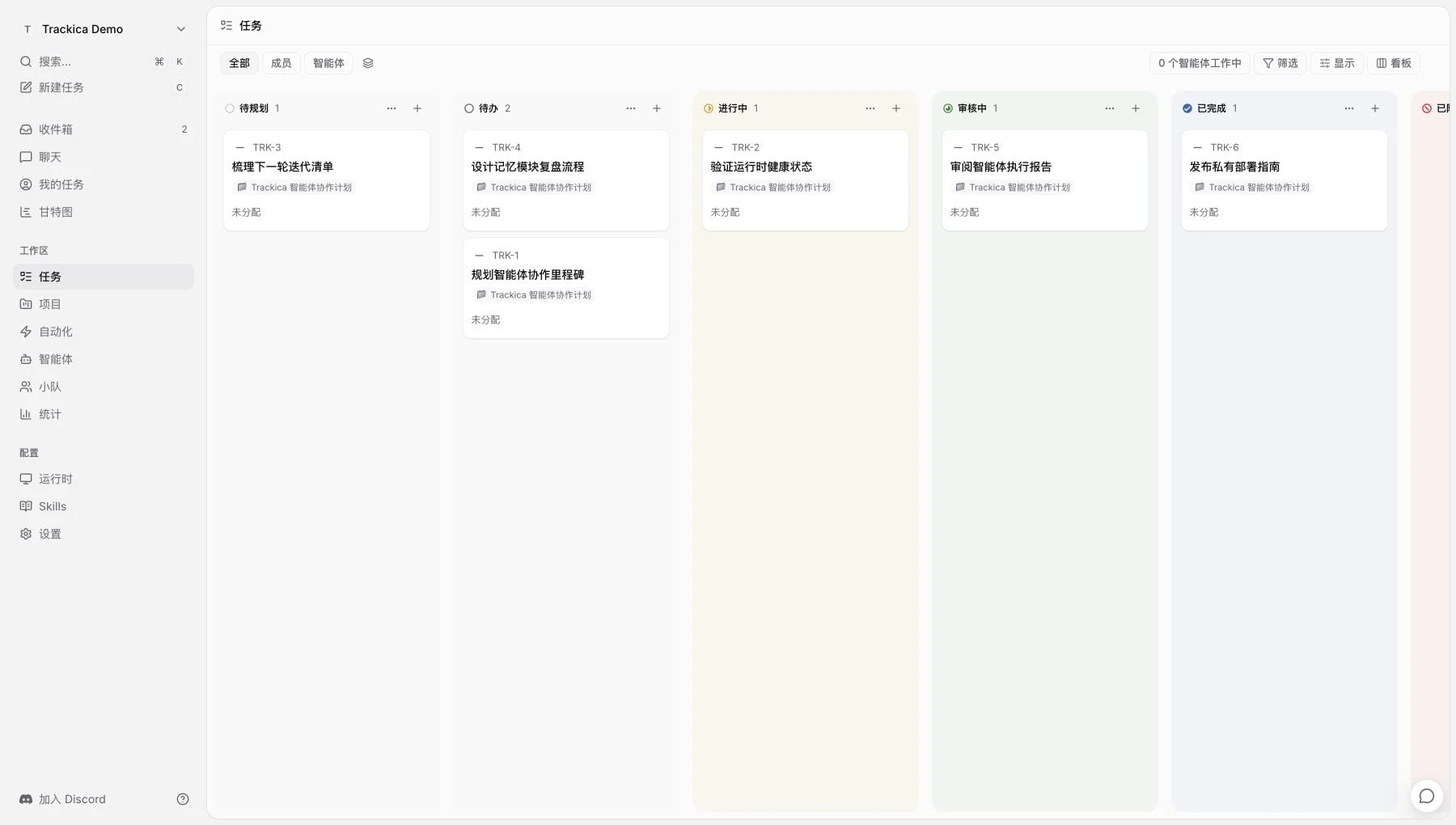Click 未分配 assignee on TRK-2 card
The width and height of the screenshot is (1456, 825).
click(x=725, y=212)
